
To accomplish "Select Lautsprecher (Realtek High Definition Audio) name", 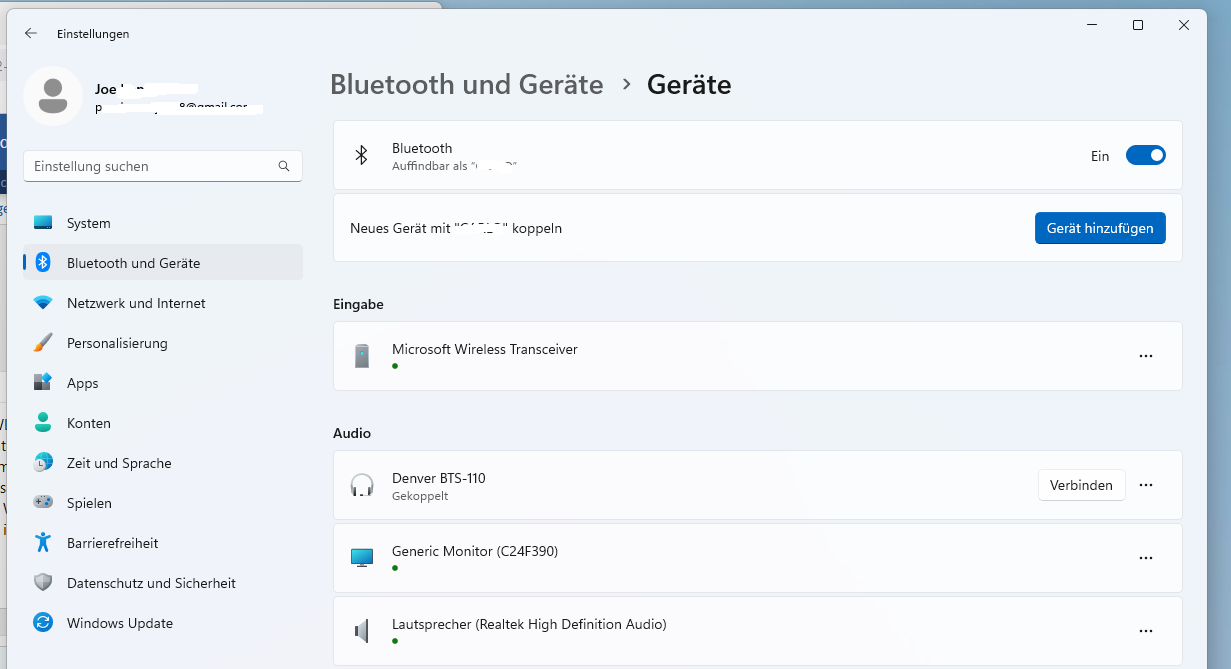I will tap(529, 624).
